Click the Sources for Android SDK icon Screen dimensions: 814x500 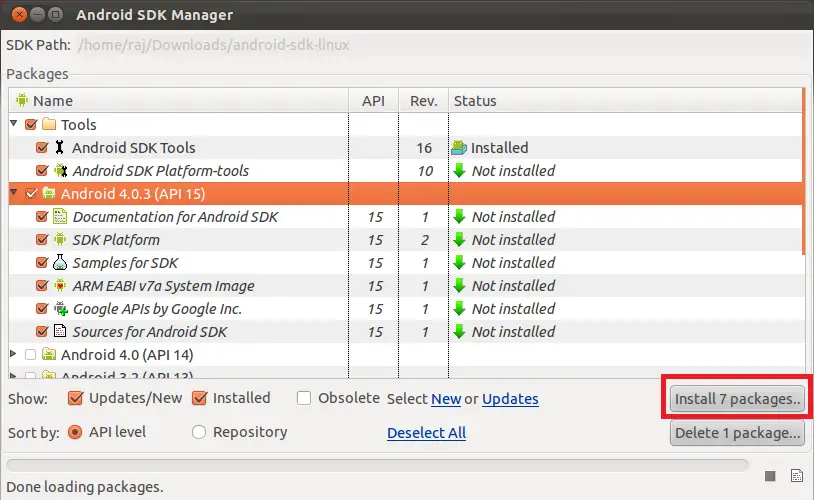coord(60,331)
